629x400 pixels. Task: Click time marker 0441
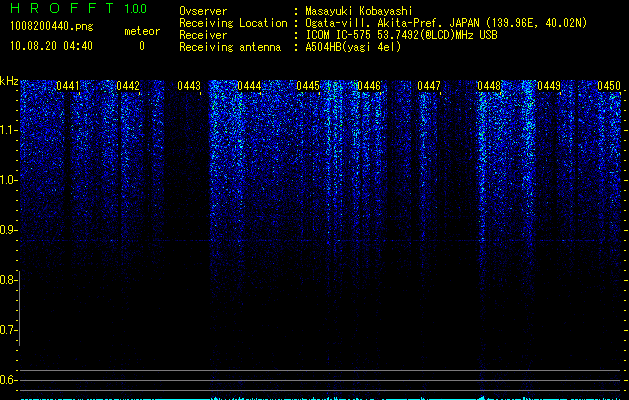(x=68, y=86)
